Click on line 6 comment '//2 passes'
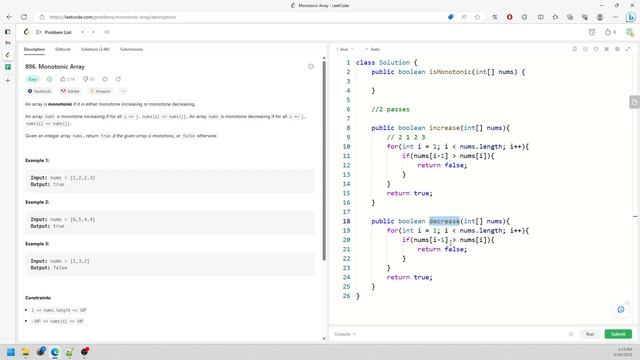Screen dimensions: 640x360 [390, 109]
